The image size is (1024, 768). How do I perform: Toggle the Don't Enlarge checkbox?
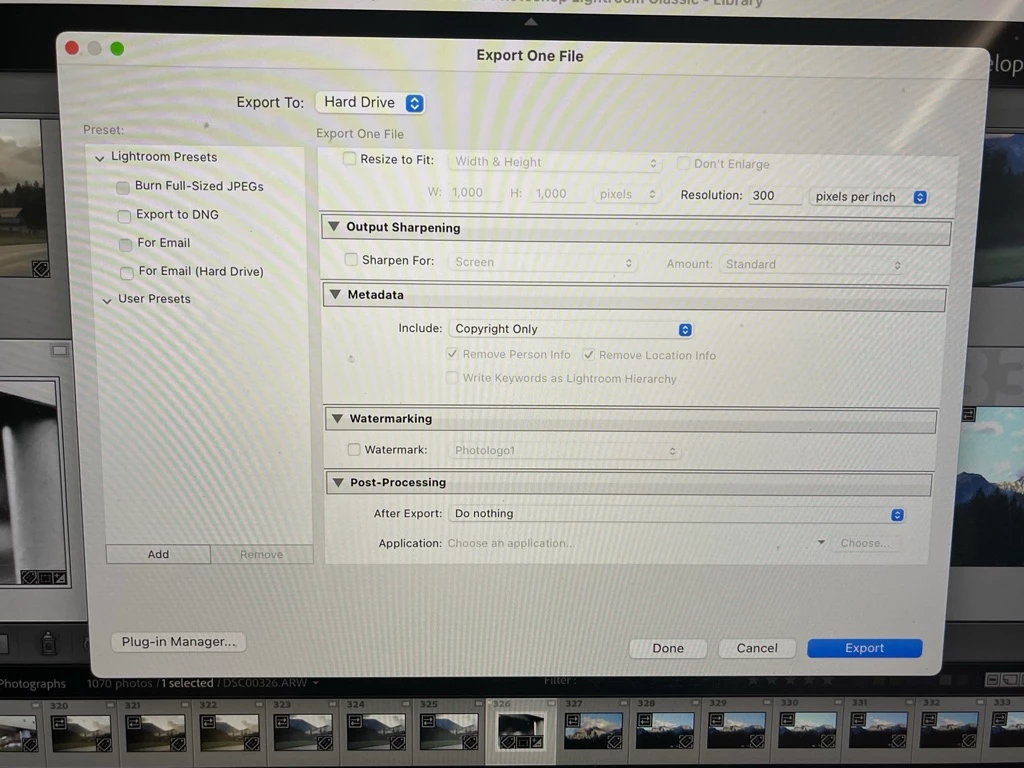(683, 163)
